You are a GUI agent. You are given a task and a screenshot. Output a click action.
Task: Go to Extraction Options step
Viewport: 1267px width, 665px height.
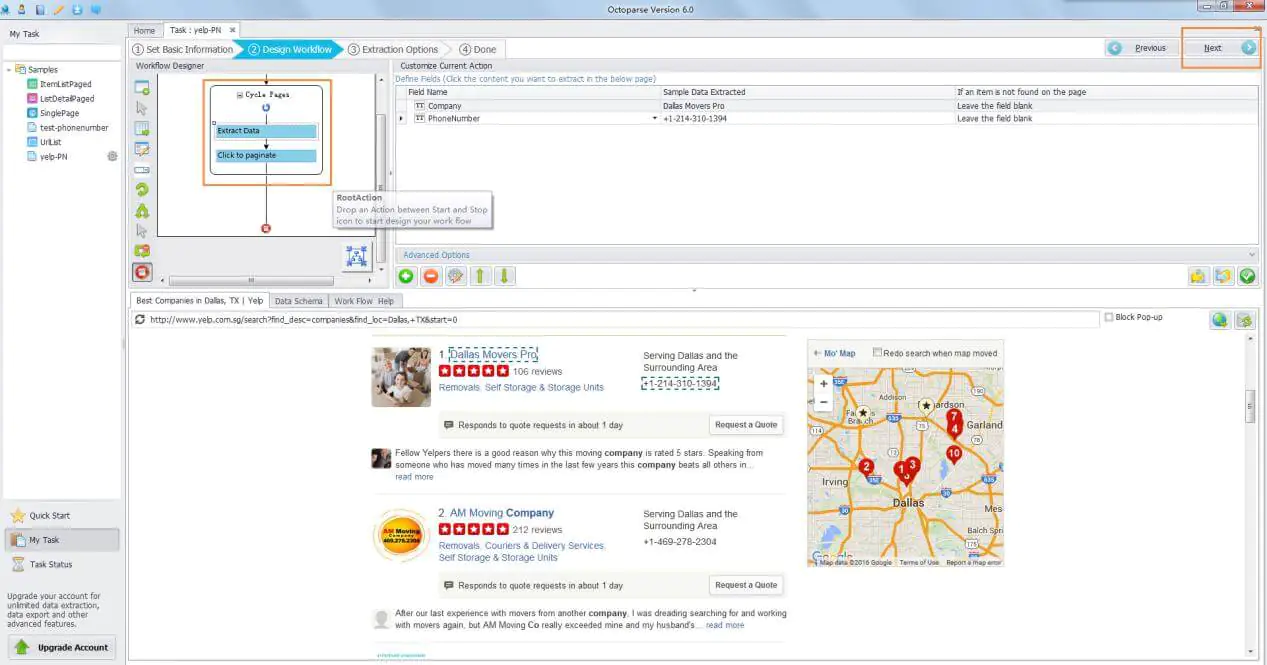coord(393,49)
